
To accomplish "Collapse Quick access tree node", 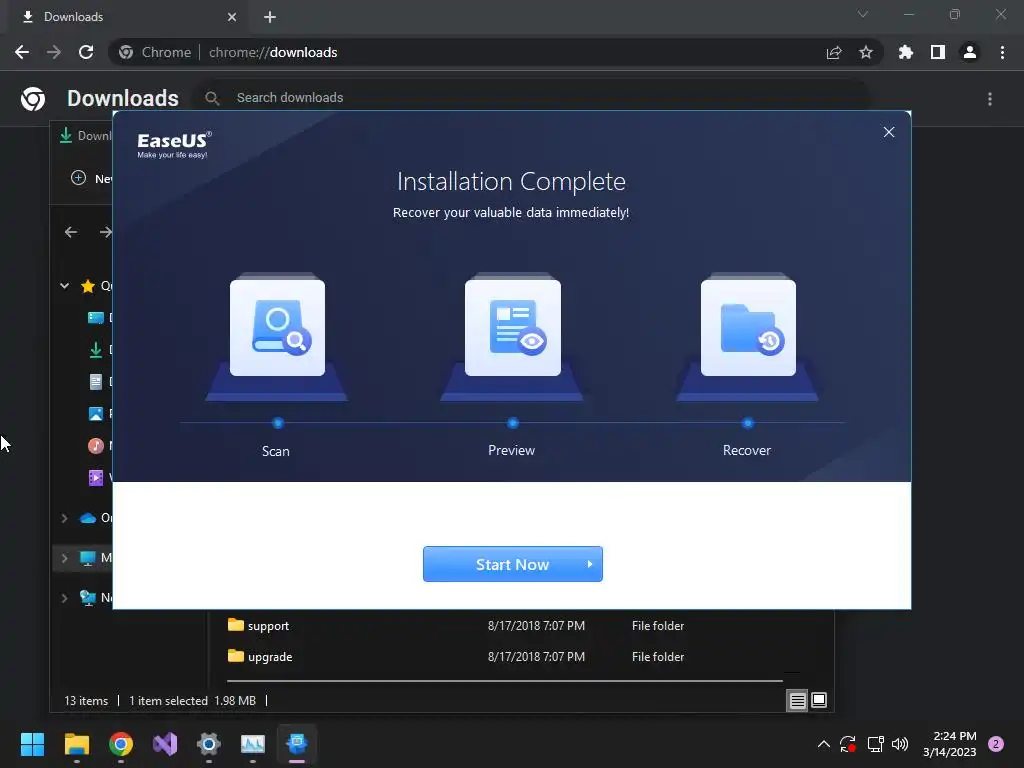I will [x=65, y=285].
